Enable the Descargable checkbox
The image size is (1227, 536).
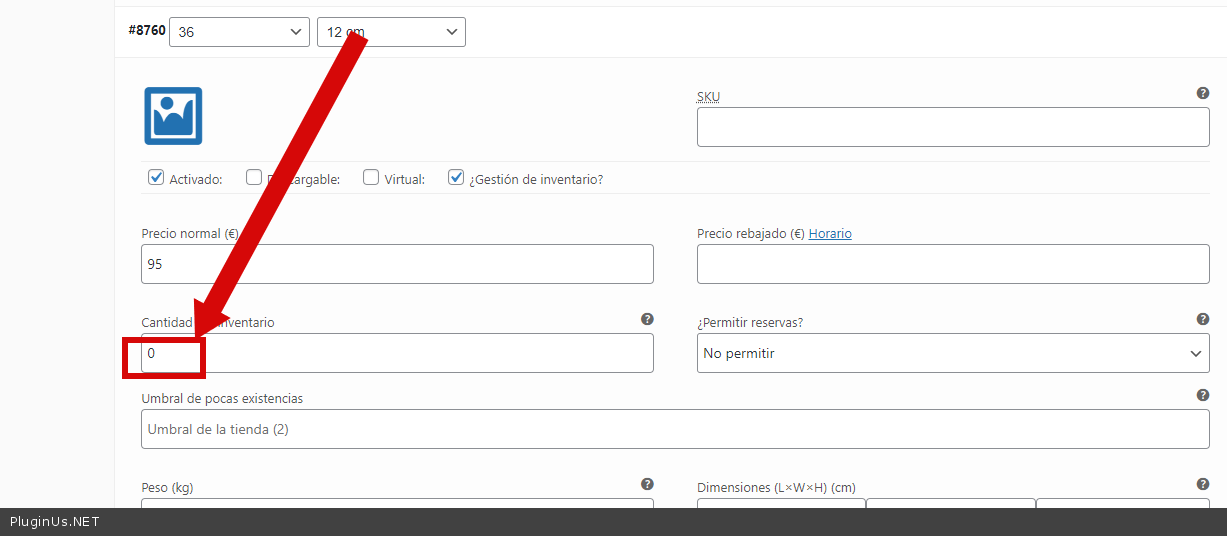point(254,178)
